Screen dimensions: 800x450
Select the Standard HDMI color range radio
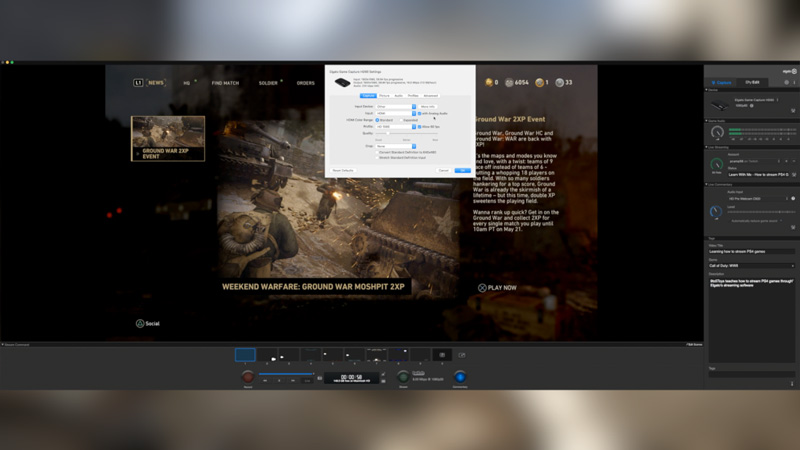pyautogui.click(x=377, y=120)
